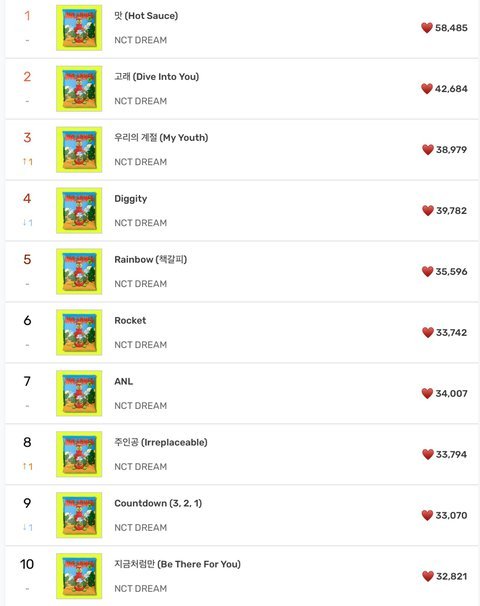Click the heart icon beside Diggity
This screenshot has height=606, width=480.
click(428, 211)
